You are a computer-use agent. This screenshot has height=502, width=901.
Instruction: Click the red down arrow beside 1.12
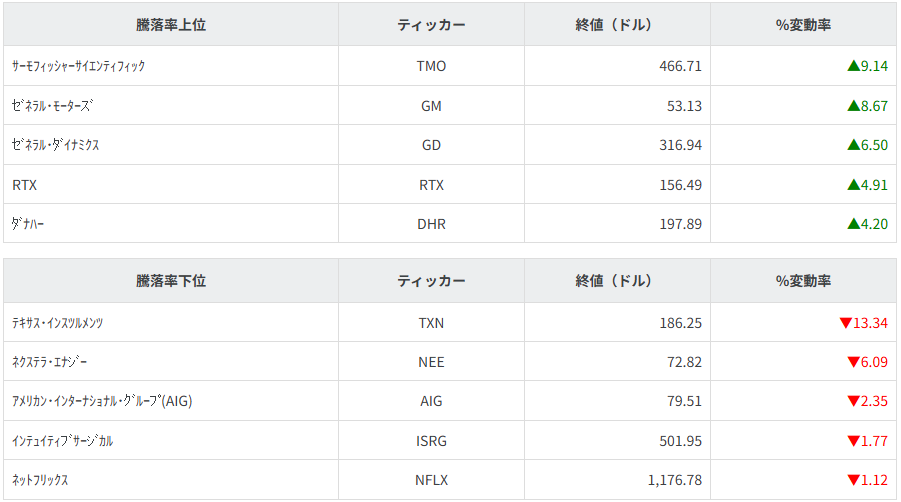pyautogui.click(x=853, y=480)
